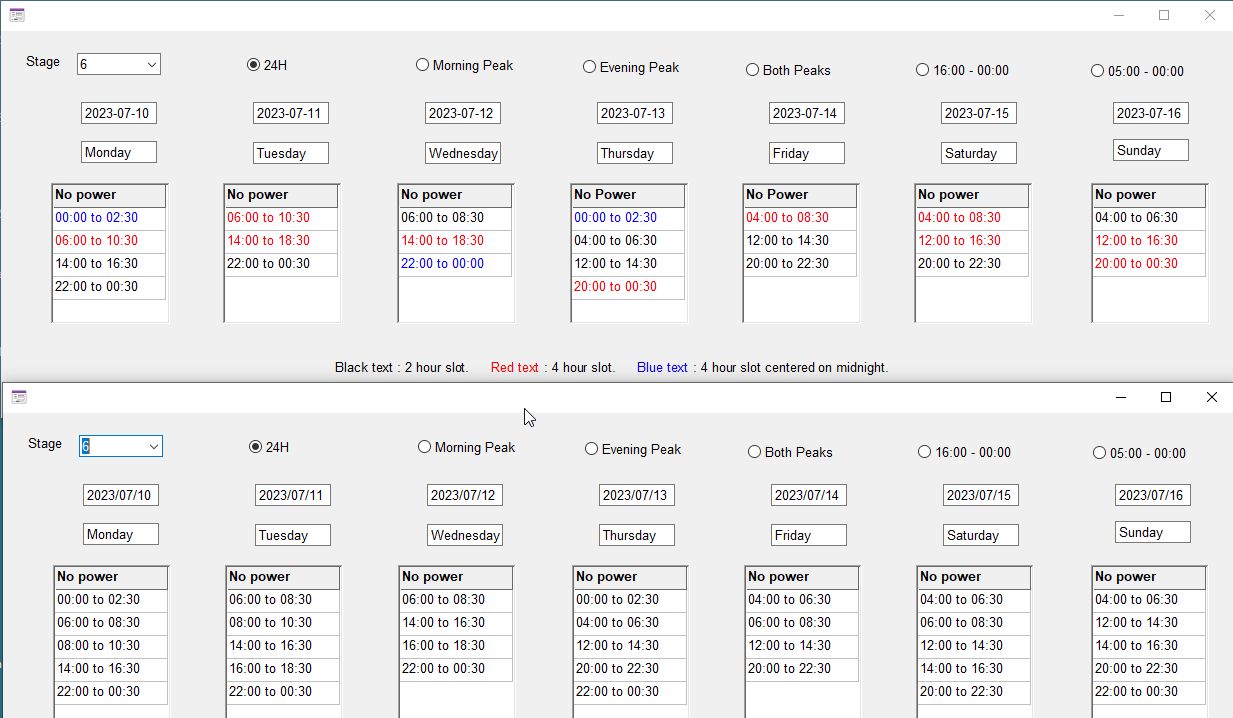Select Morning Peak radio in upper window

pyautogui.click(x=422, y=65)
